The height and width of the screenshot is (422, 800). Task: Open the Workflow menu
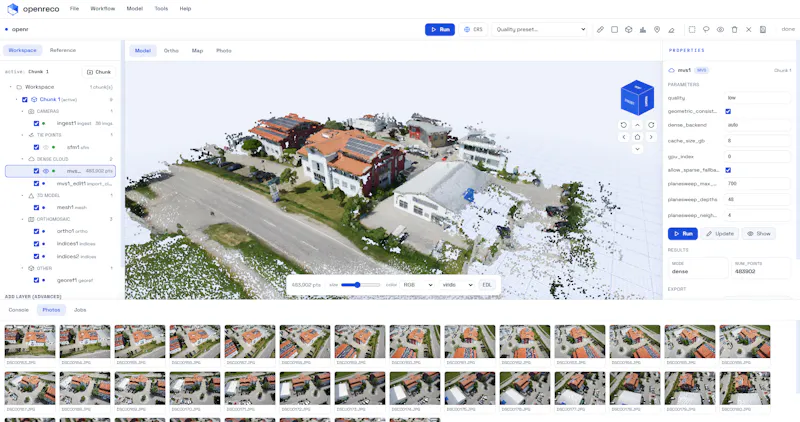(103, 9)
